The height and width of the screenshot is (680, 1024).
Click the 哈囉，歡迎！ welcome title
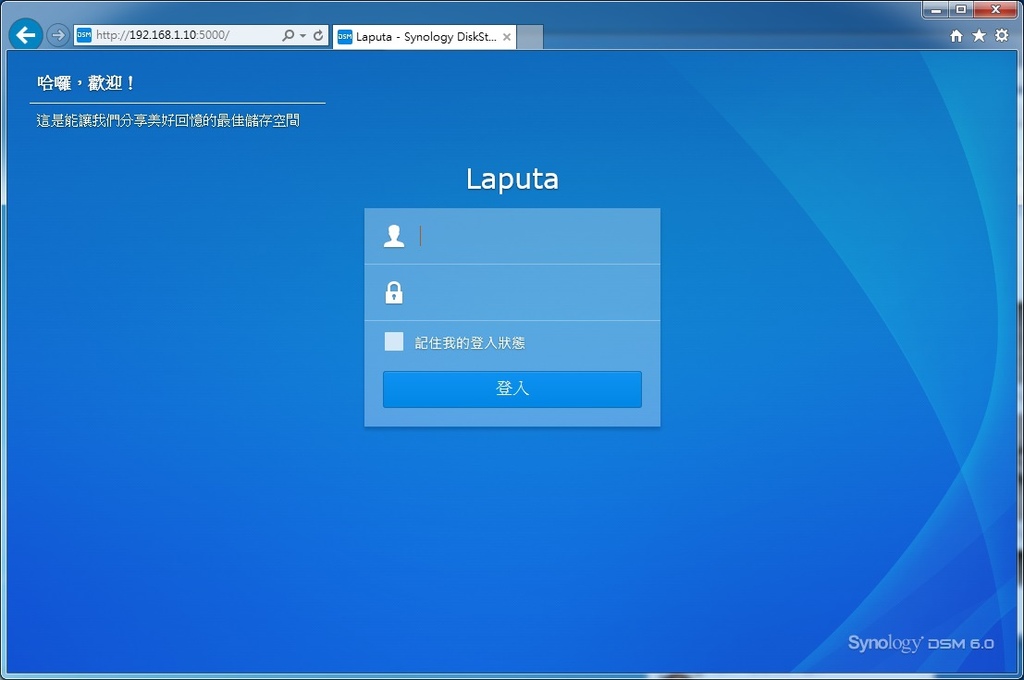click(x=86, y=83)
